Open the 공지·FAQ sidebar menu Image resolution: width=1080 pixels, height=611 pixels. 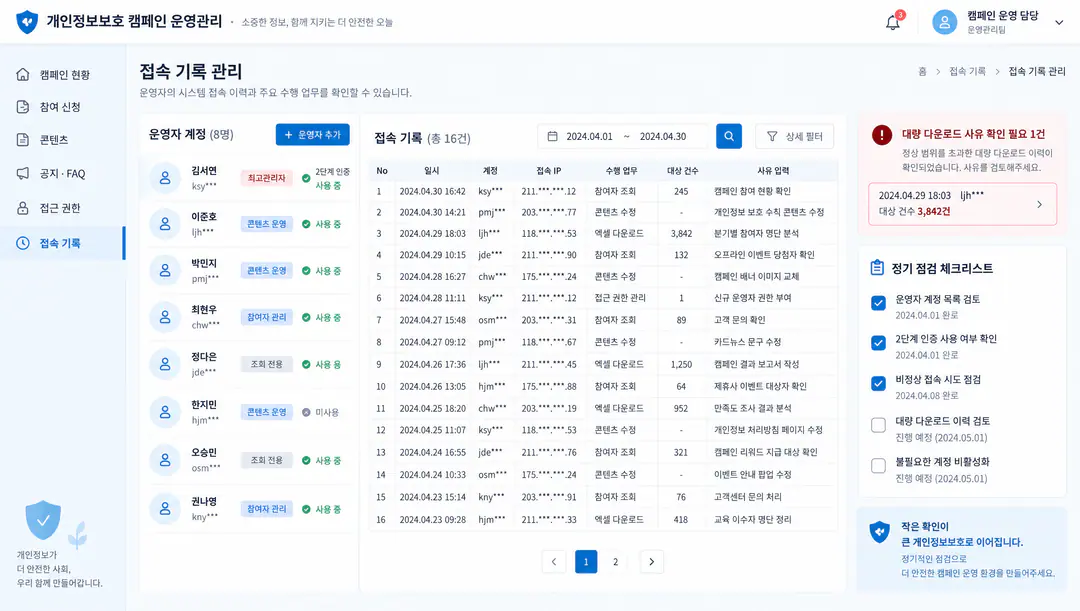pyautogui.click(x=63, y=174)
